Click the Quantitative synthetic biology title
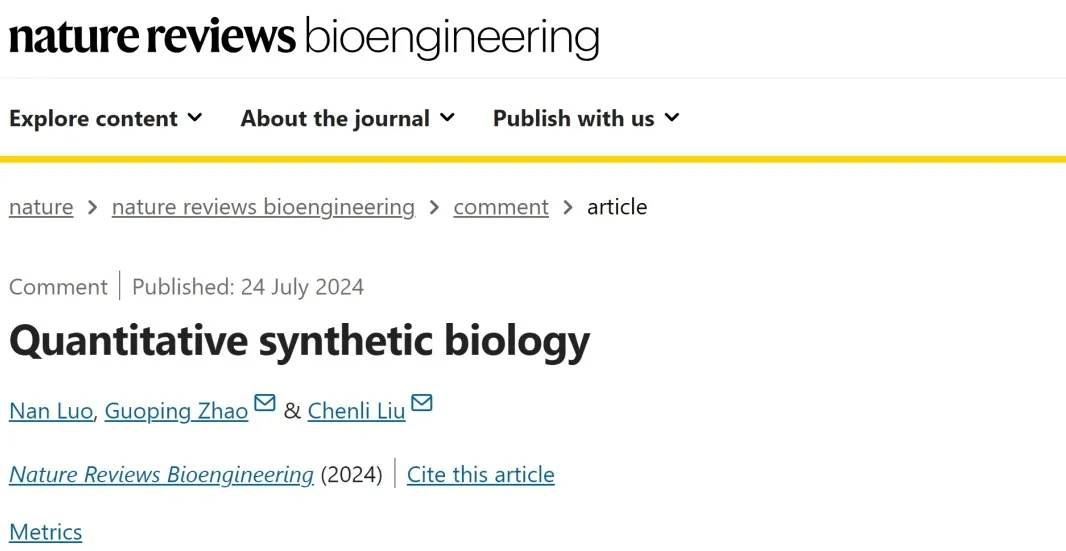The height and width of the screenshot is (551, 1066). (299, 341)
